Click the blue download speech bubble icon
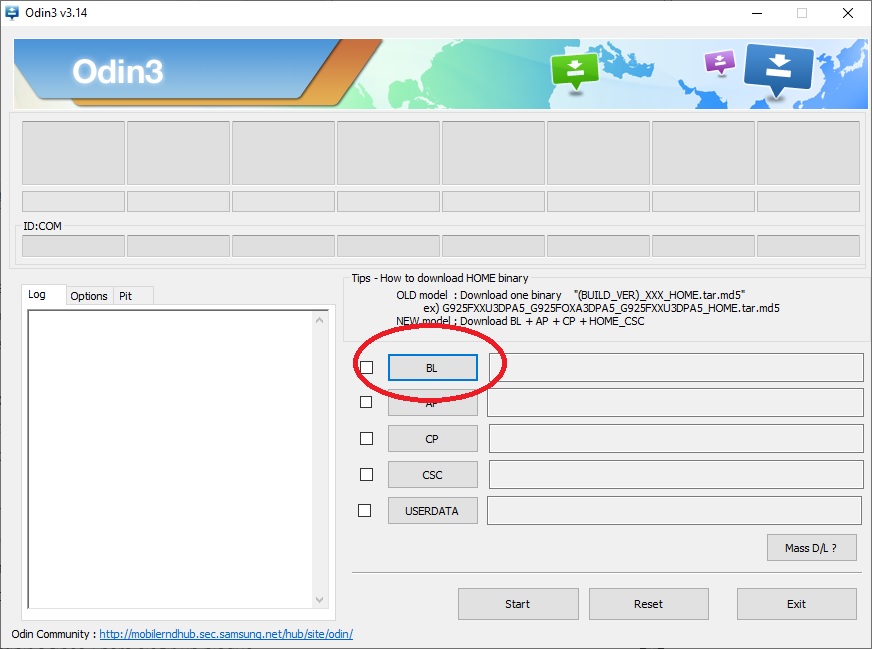Image resolution: width=872 pixels, height=649 pixels. coord(779,70)
